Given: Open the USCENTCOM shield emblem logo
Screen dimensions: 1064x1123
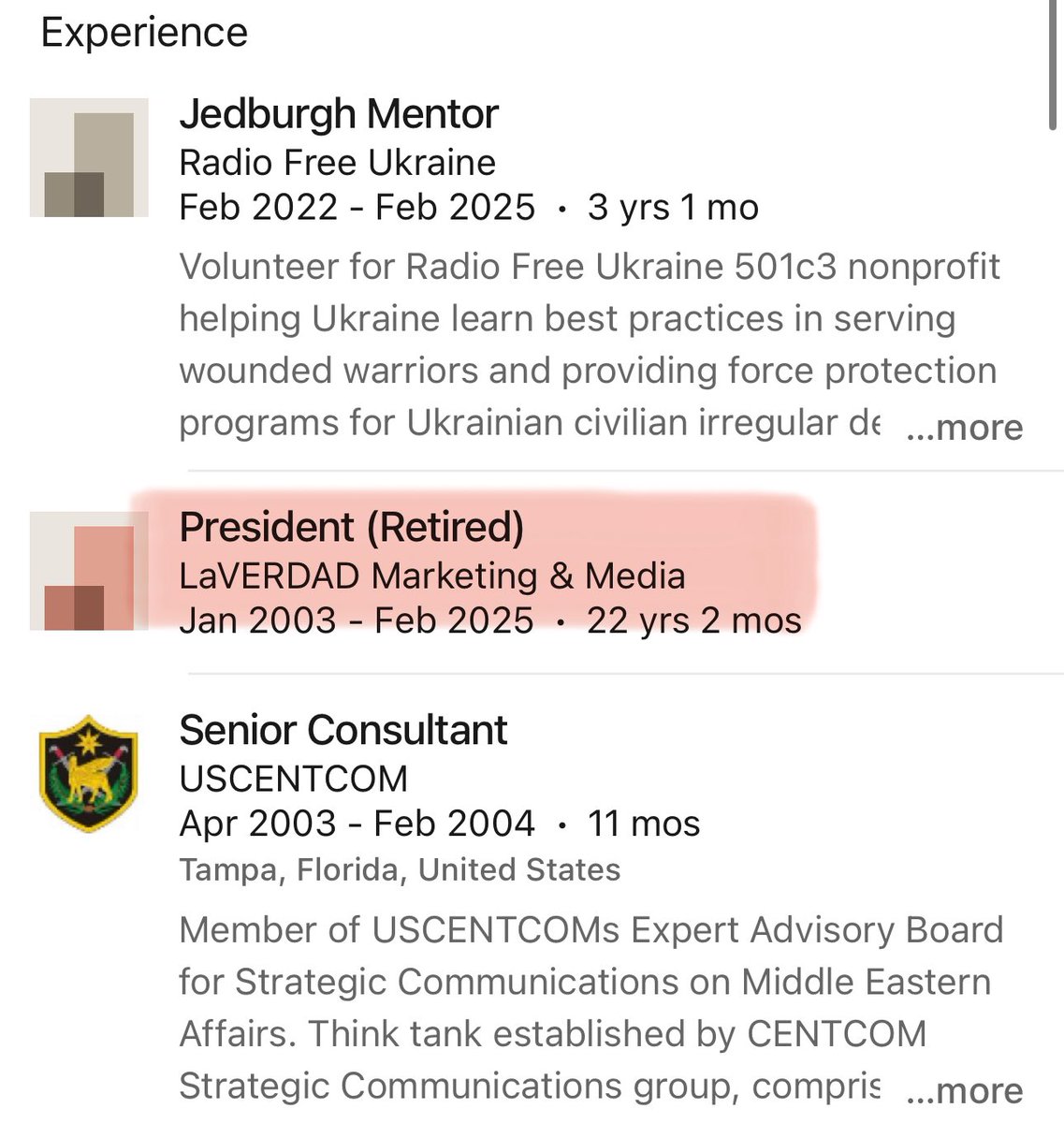Looking at the screenshot, I should pos(89,773).
